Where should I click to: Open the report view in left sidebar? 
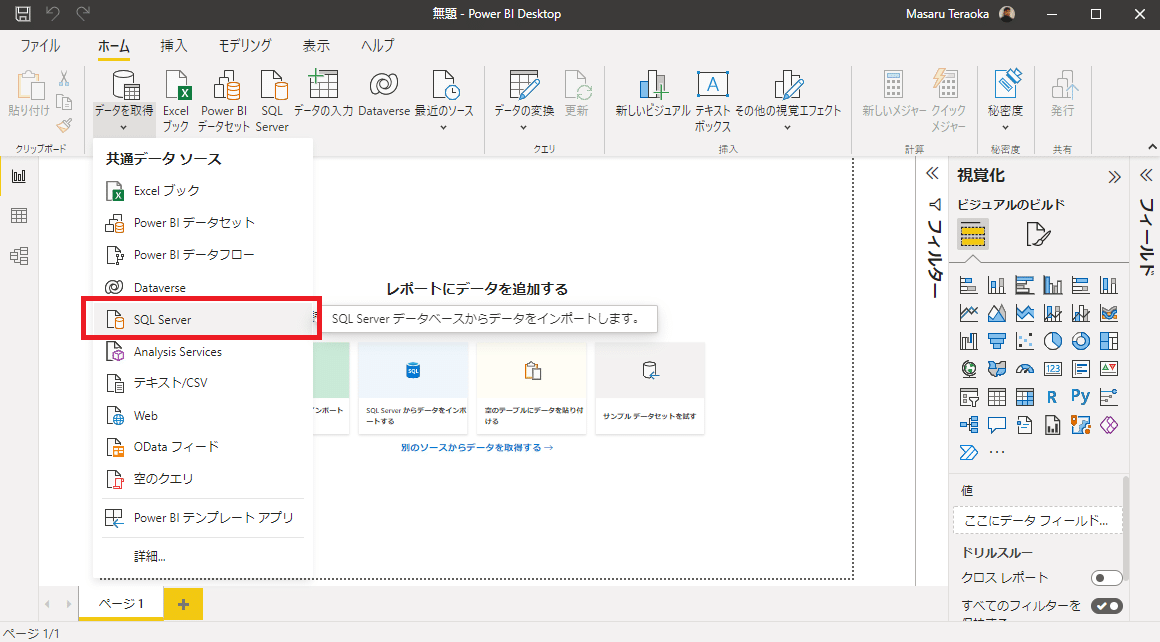point(19,176)
